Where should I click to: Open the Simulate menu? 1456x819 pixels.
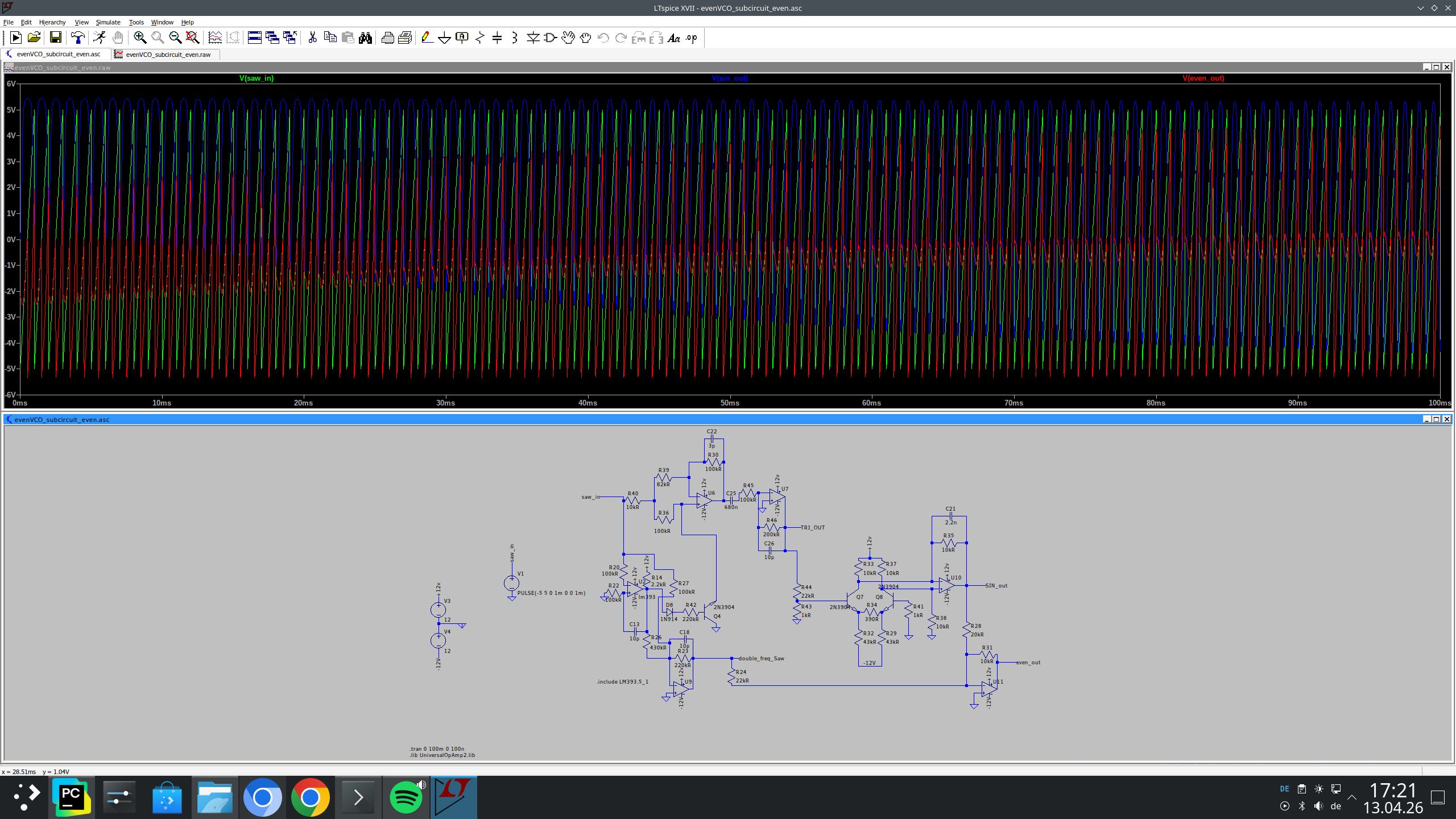[107, 22]
